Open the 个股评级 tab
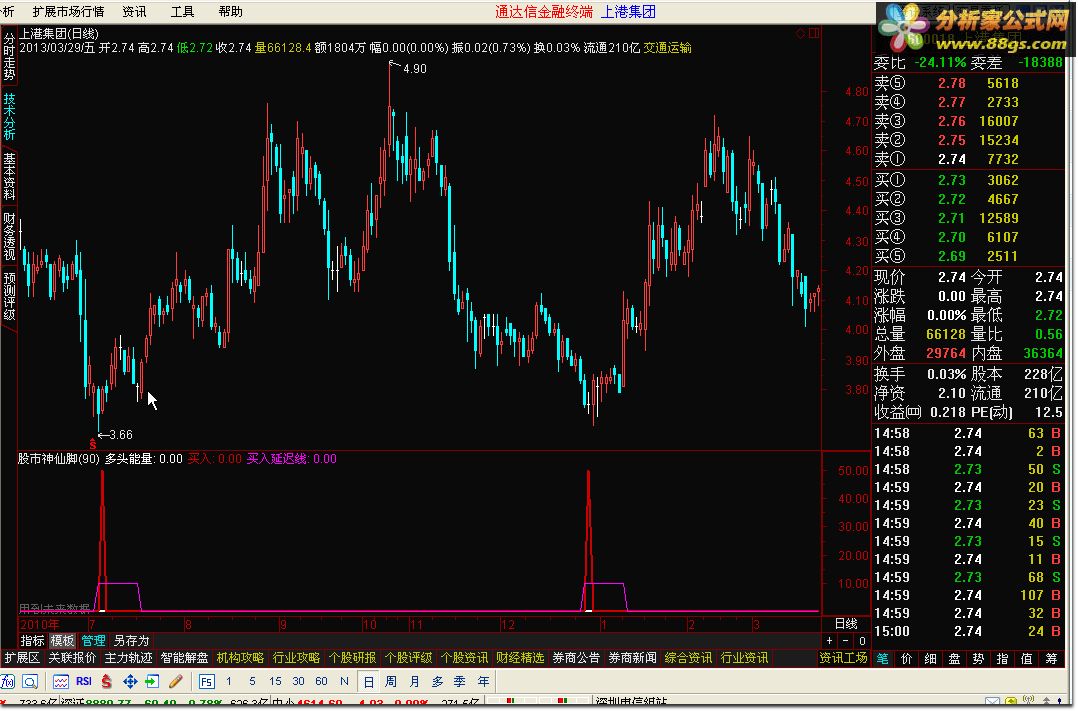 pyautogui.click(x=408, y=658)
